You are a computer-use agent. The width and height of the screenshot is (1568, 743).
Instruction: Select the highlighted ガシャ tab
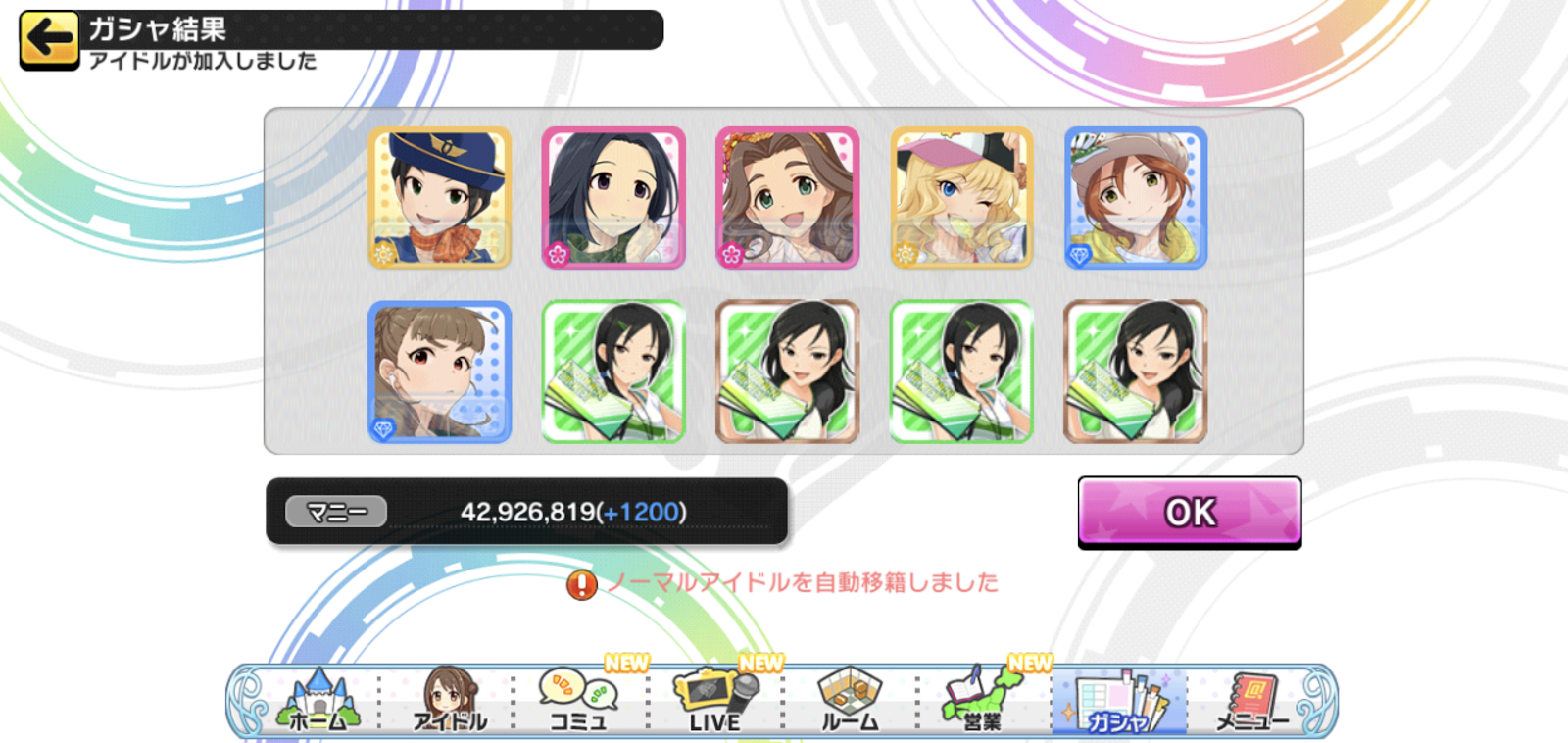click(1119, 702)
